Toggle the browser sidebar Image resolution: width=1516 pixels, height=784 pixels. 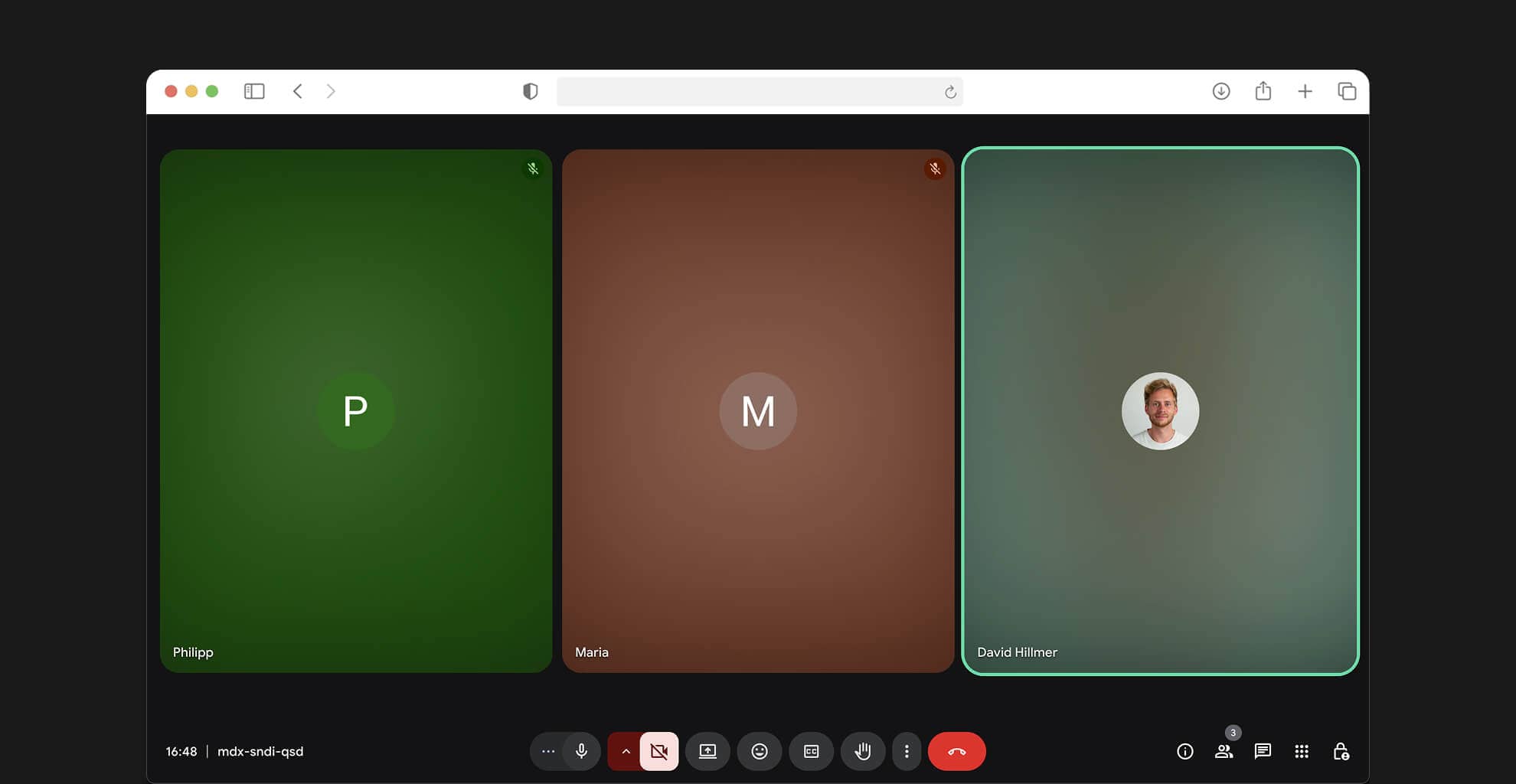click(x=254, y=91)
